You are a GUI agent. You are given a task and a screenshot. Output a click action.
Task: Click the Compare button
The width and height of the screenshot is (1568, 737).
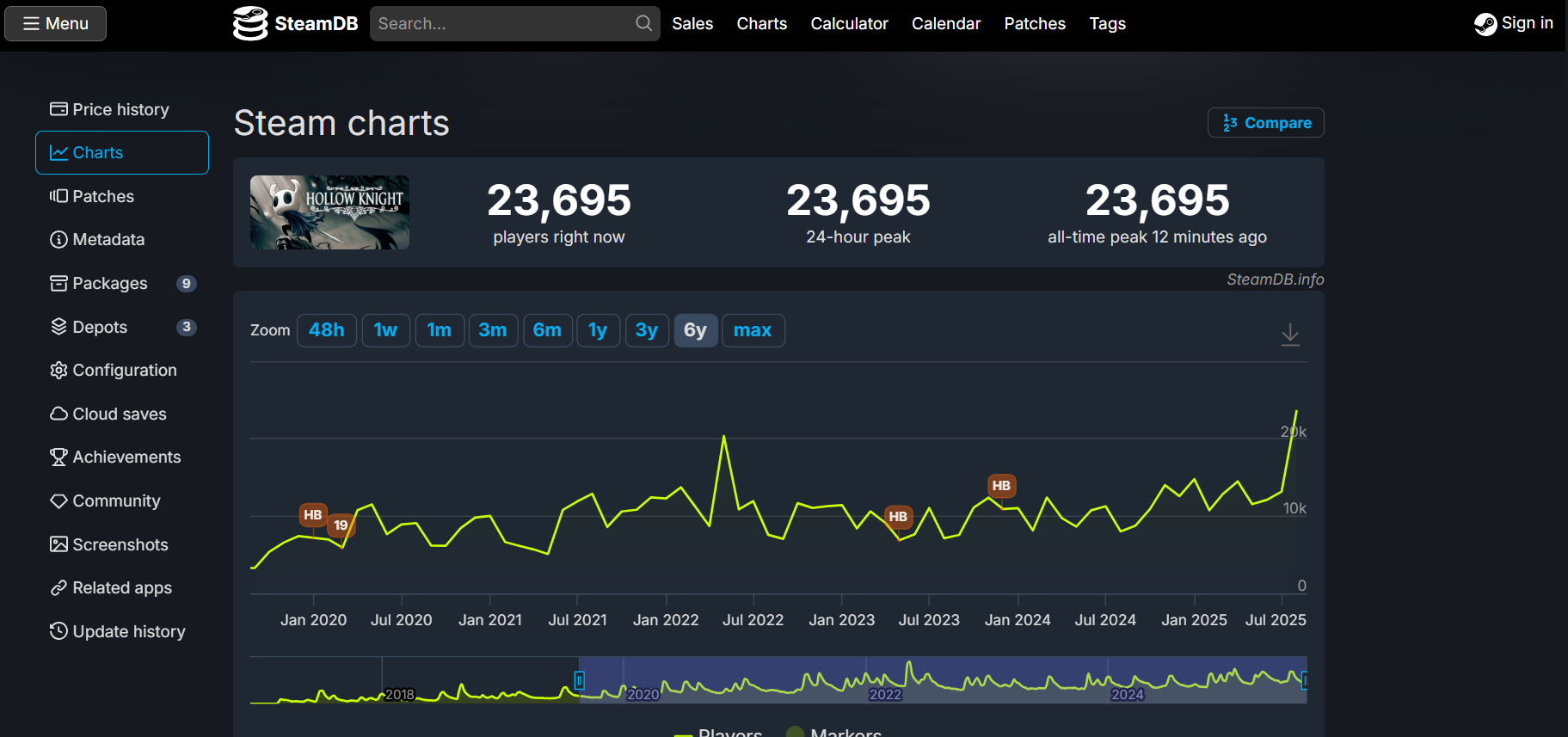pyautogui.click(x=1265, y=123)
